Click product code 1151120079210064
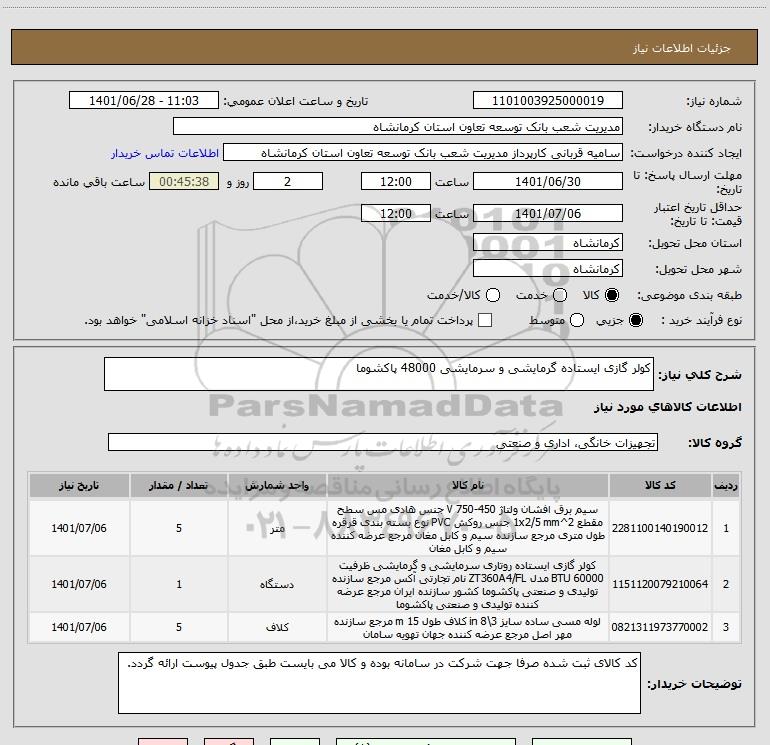This screenshot has height=745, width=770. (660, 584)
